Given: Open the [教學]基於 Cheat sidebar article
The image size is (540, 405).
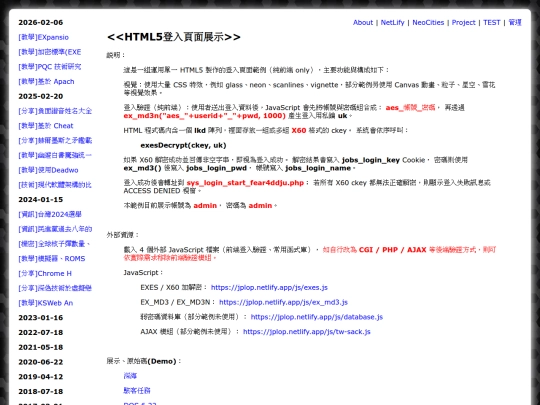Looking at the screenshot, I should 46,126.
